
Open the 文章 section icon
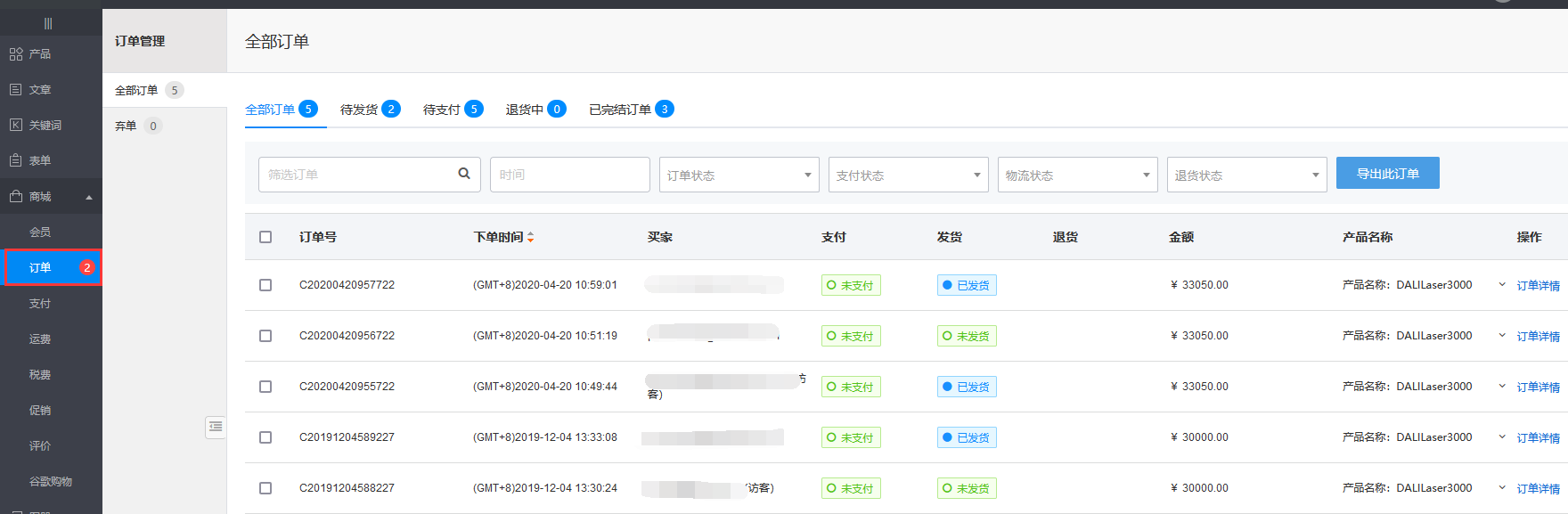pyautogui.click(x=16, y=90)
